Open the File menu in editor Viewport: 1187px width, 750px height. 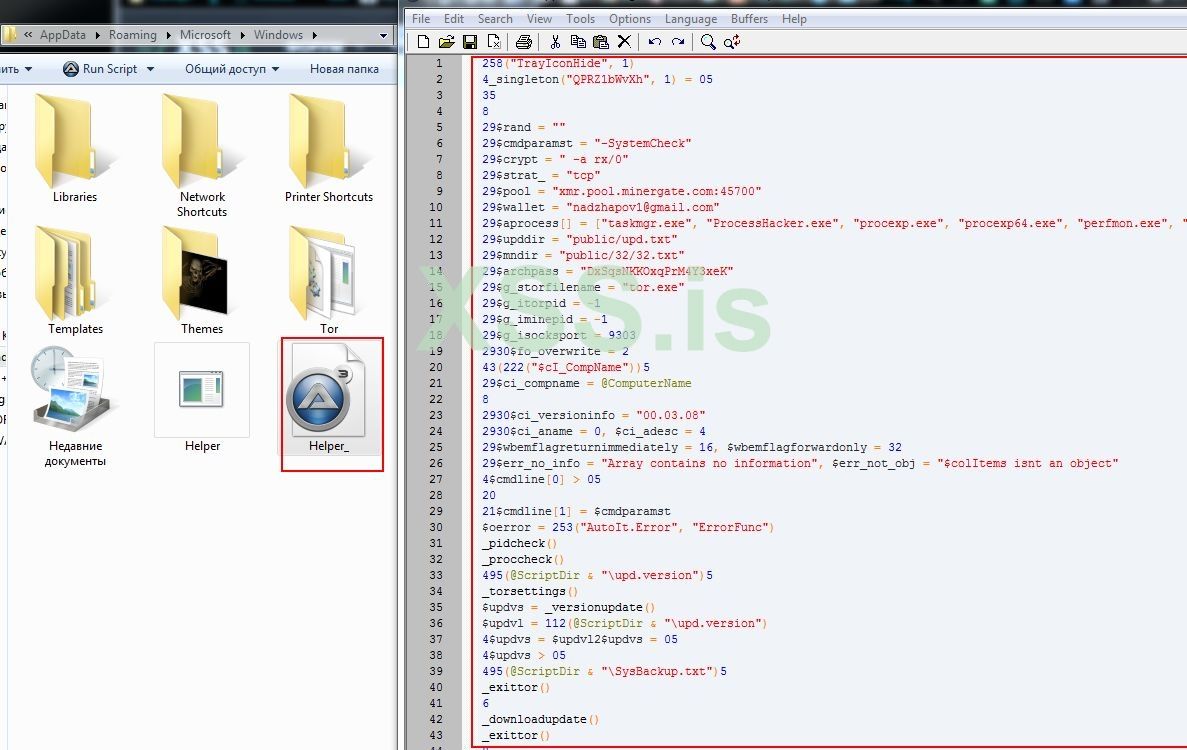point(421,19)
